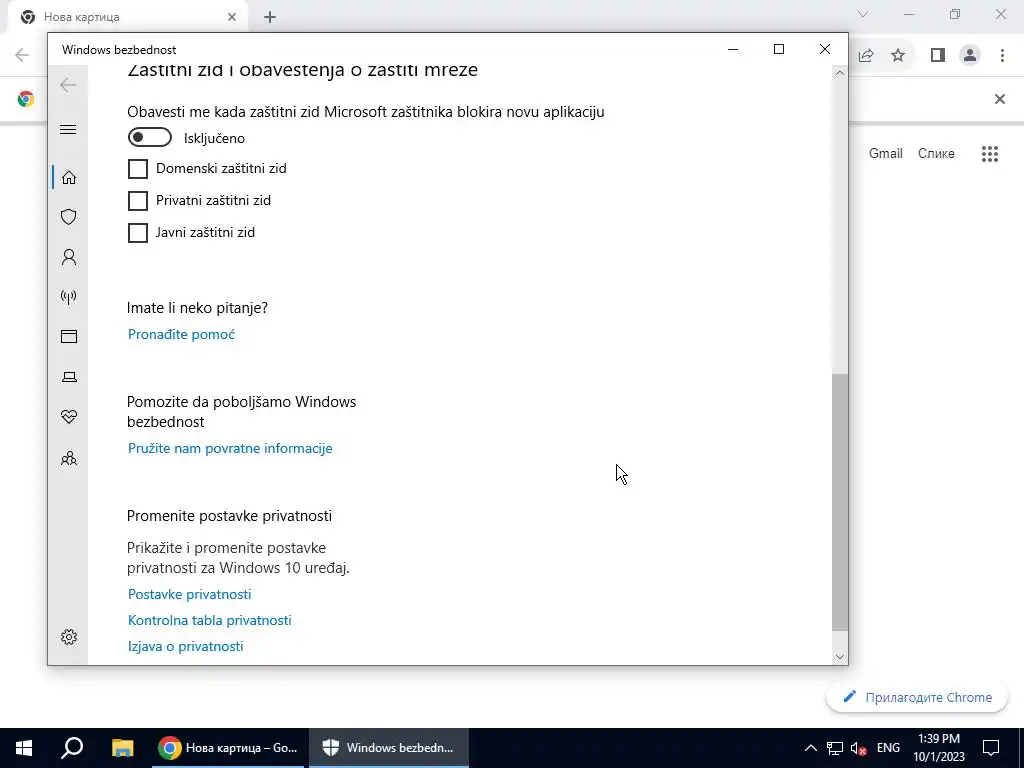The height and width of the screenshot is (768, 1024).
Task: Open Izjava o privatnosti link
Action: tap(185, 646)
